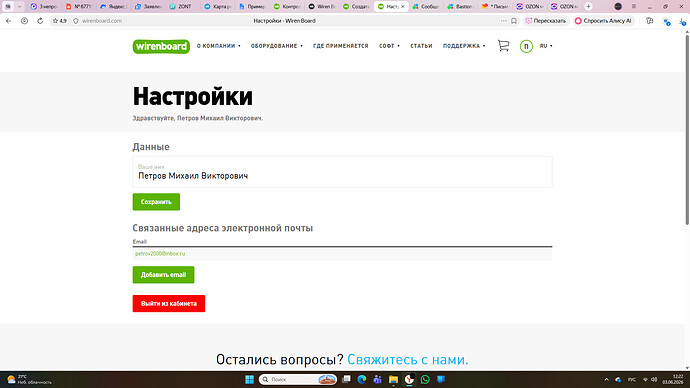Focus the Ваше имя input field
Viewport: 690px width, 388px height.
pos(342,172)
